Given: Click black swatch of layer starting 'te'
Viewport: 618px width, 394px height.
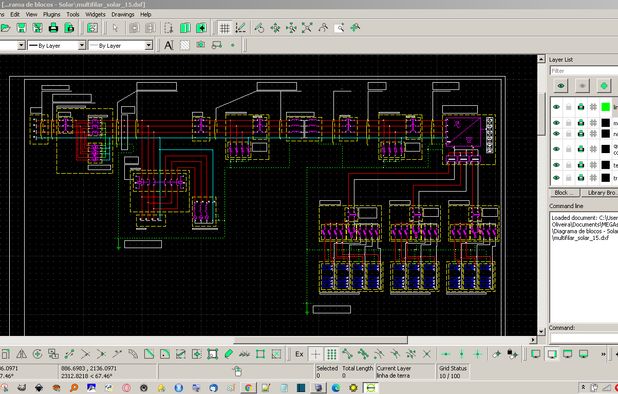Looking at the screenshot, I should point(606,165).
